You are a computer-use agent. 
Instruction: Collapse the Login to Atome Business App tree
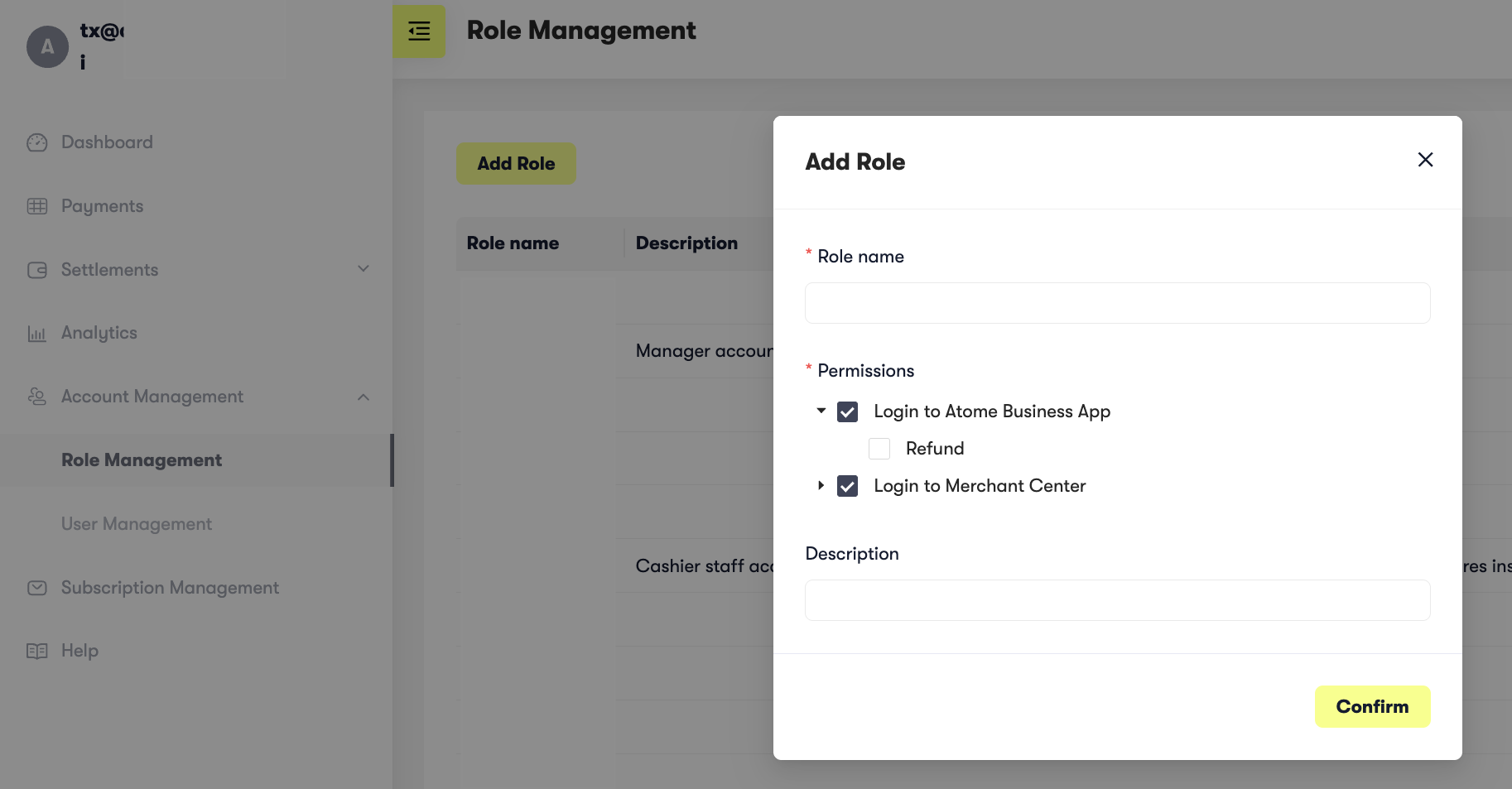(x=821, y=411)
